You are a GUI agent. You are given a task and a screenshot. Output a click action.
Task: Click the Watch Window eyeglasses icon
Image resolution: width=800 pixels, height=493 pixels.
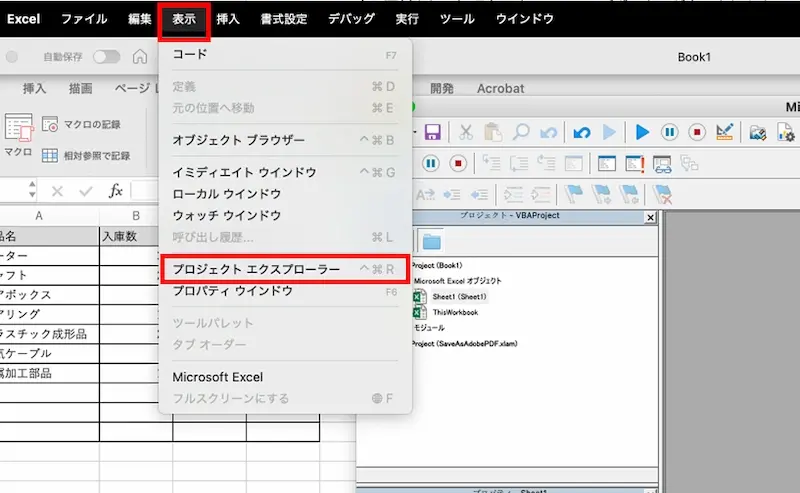[x=662, y=164]
